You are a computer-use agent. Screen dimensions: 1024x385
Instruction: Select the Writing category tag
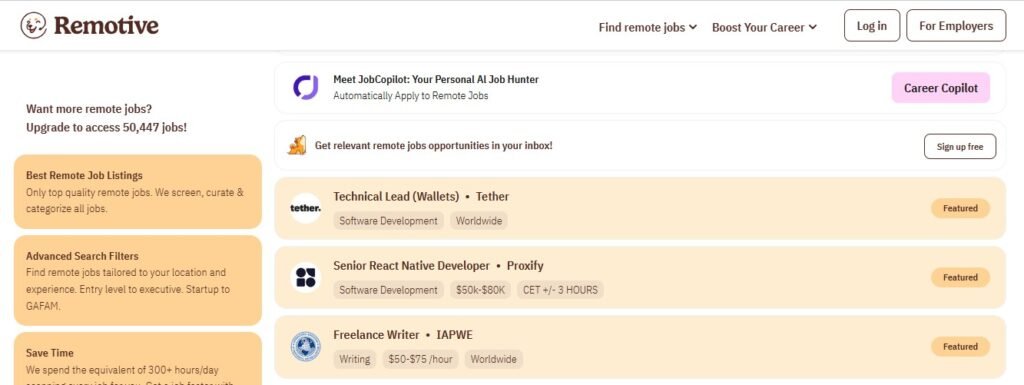pos(355,359)
